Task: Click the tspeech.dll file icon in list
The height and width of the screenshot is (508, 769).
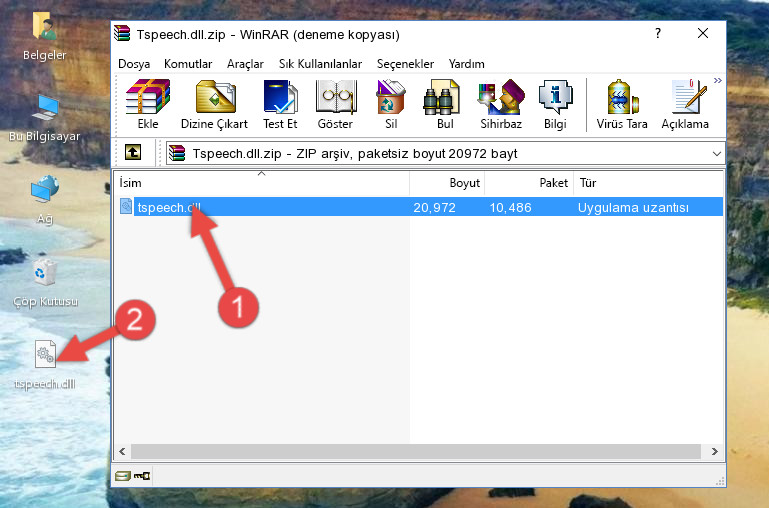Action: coord(126,206)
